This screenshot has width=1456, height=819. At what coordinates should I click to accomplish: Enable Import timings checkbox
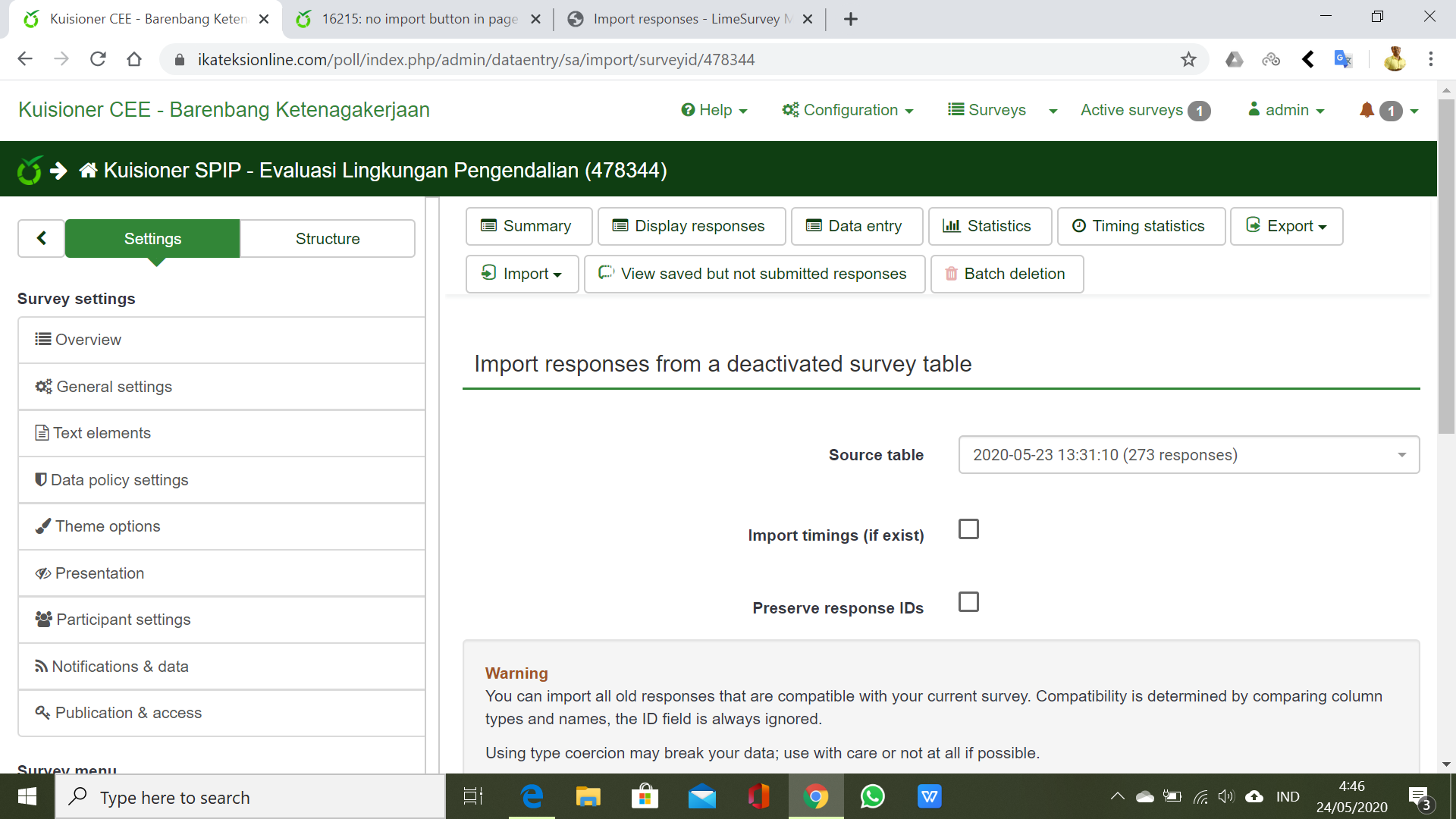[968, 529]
